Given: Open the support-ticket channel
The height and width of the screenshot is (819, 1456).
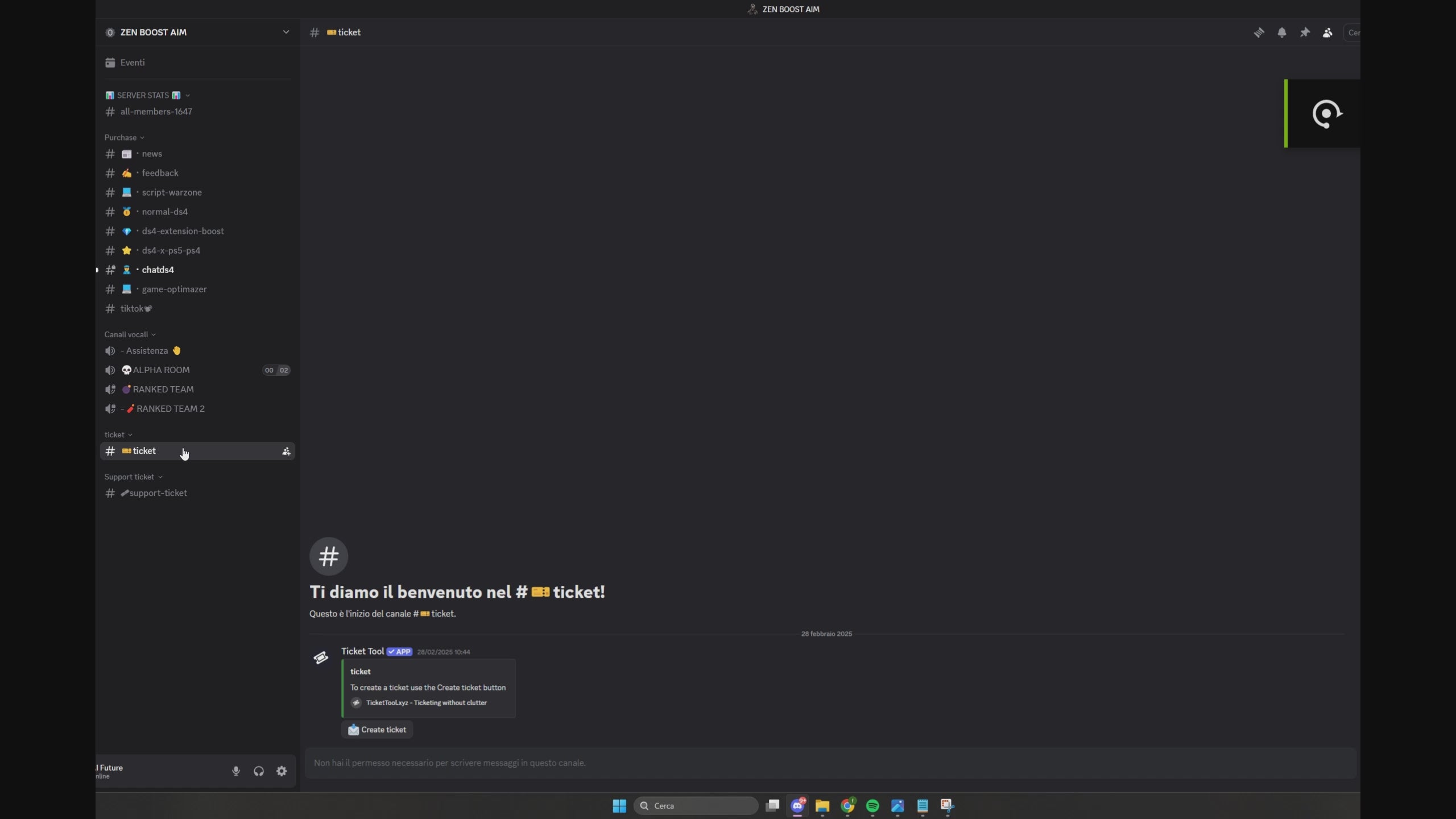Looking at the screenshot, I should [197, 493].
